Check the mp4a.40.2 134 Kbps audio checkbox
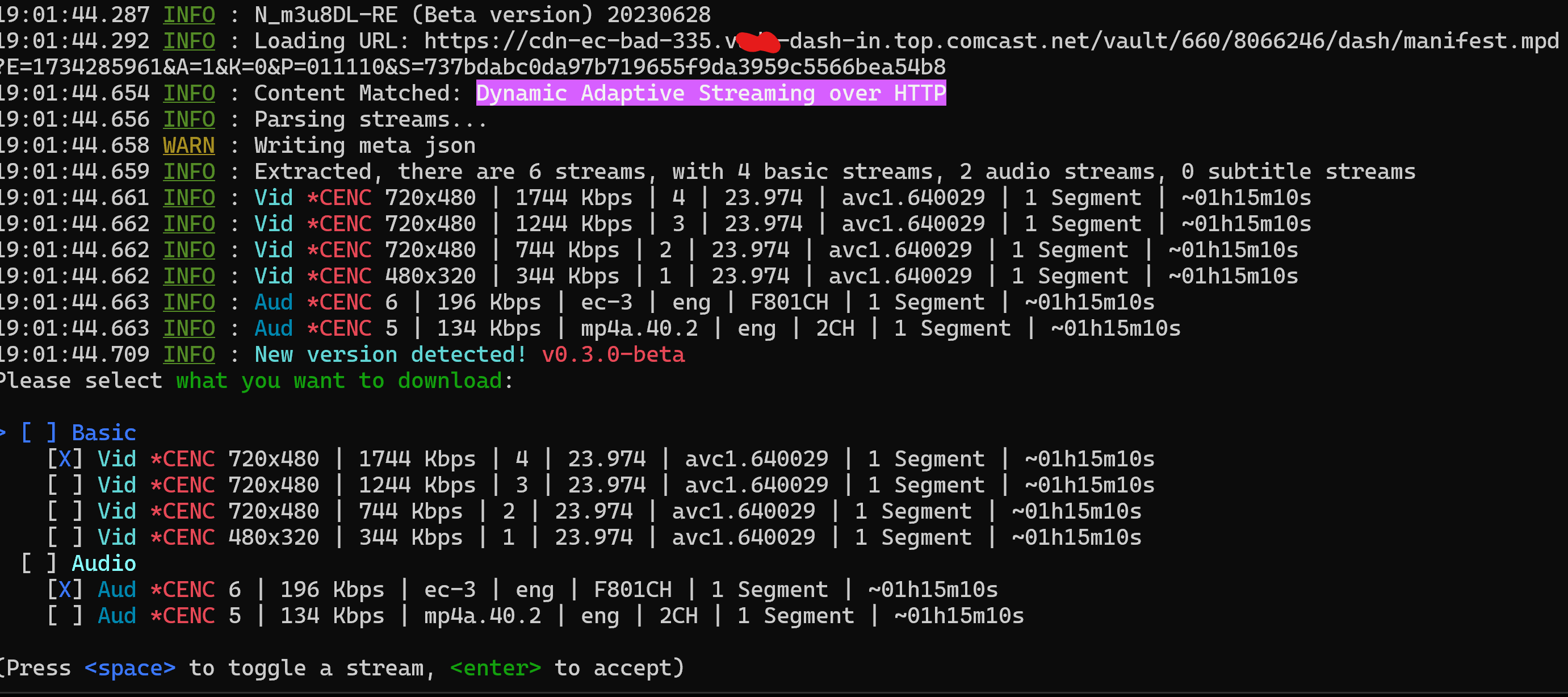 (x=65, y=616)
